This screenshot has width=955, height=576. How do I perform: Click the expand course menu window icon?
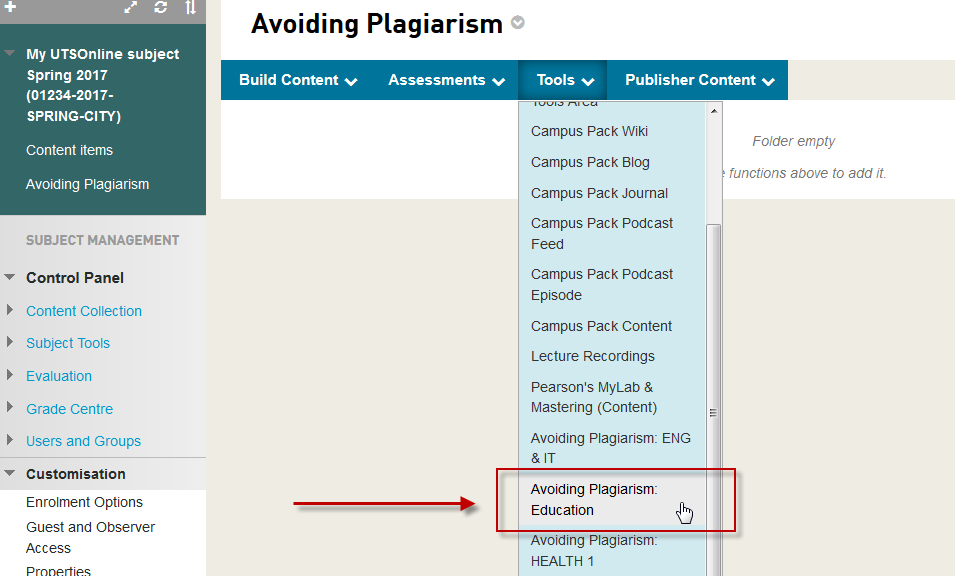tap(131, 7)
